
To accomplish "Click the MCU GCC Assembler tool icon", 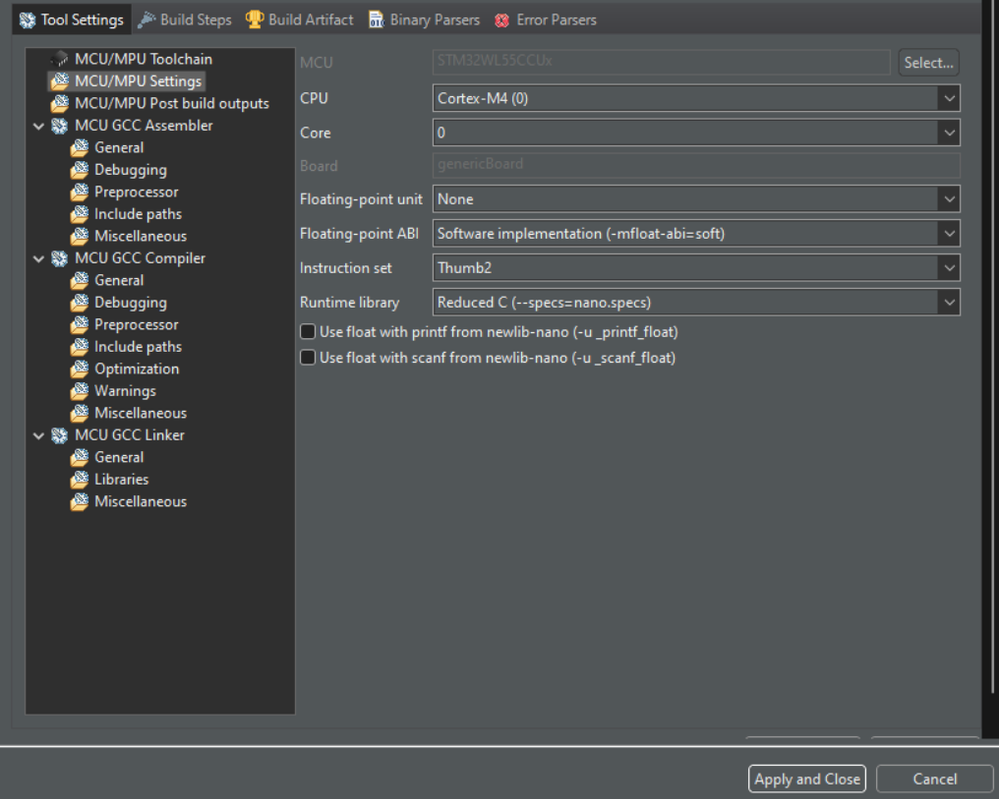I will pyautogui.click(x=59, y=126).
